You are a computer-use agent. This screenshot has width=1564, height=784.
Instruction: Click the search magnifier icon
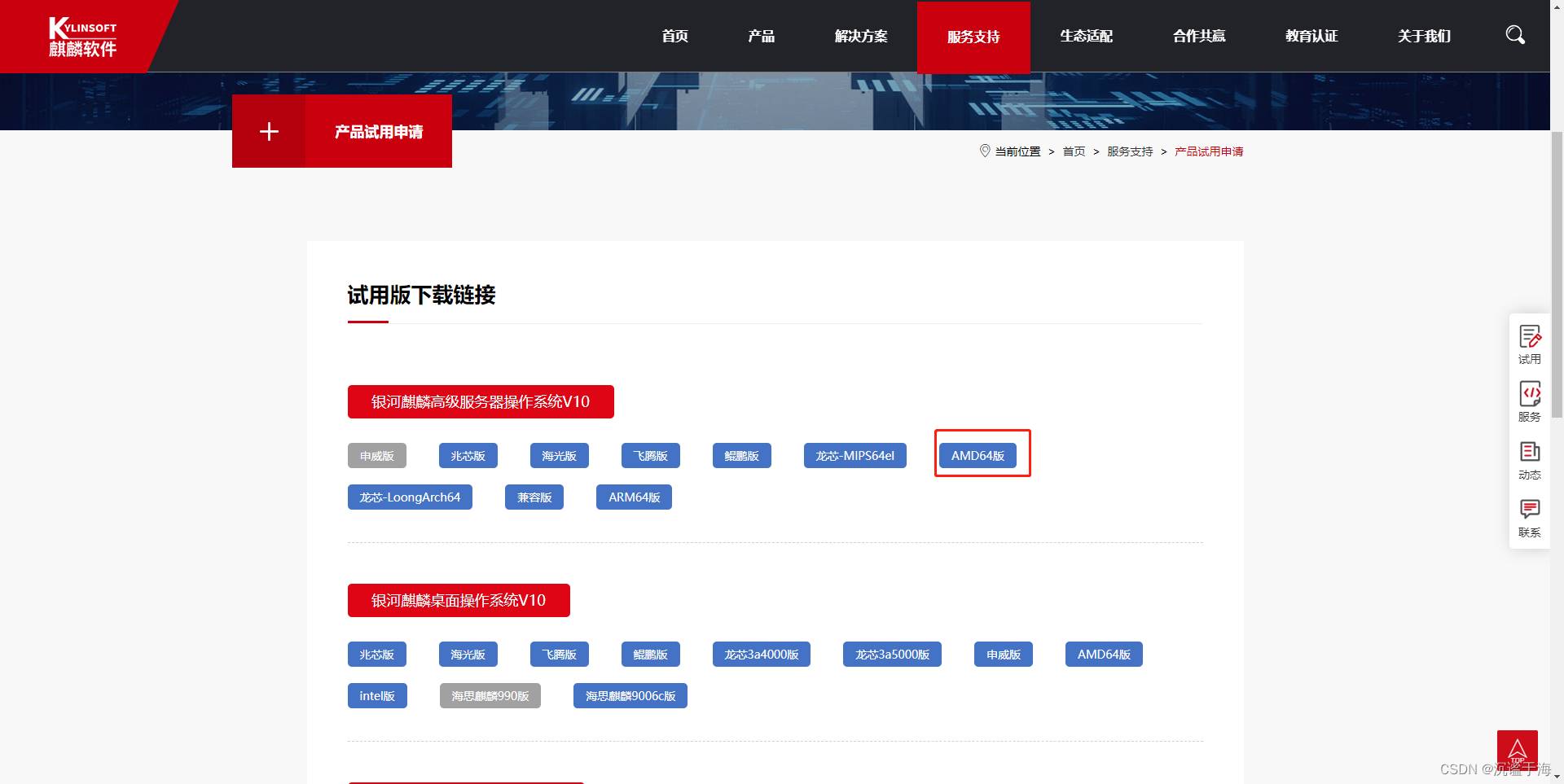point(1514,35)
